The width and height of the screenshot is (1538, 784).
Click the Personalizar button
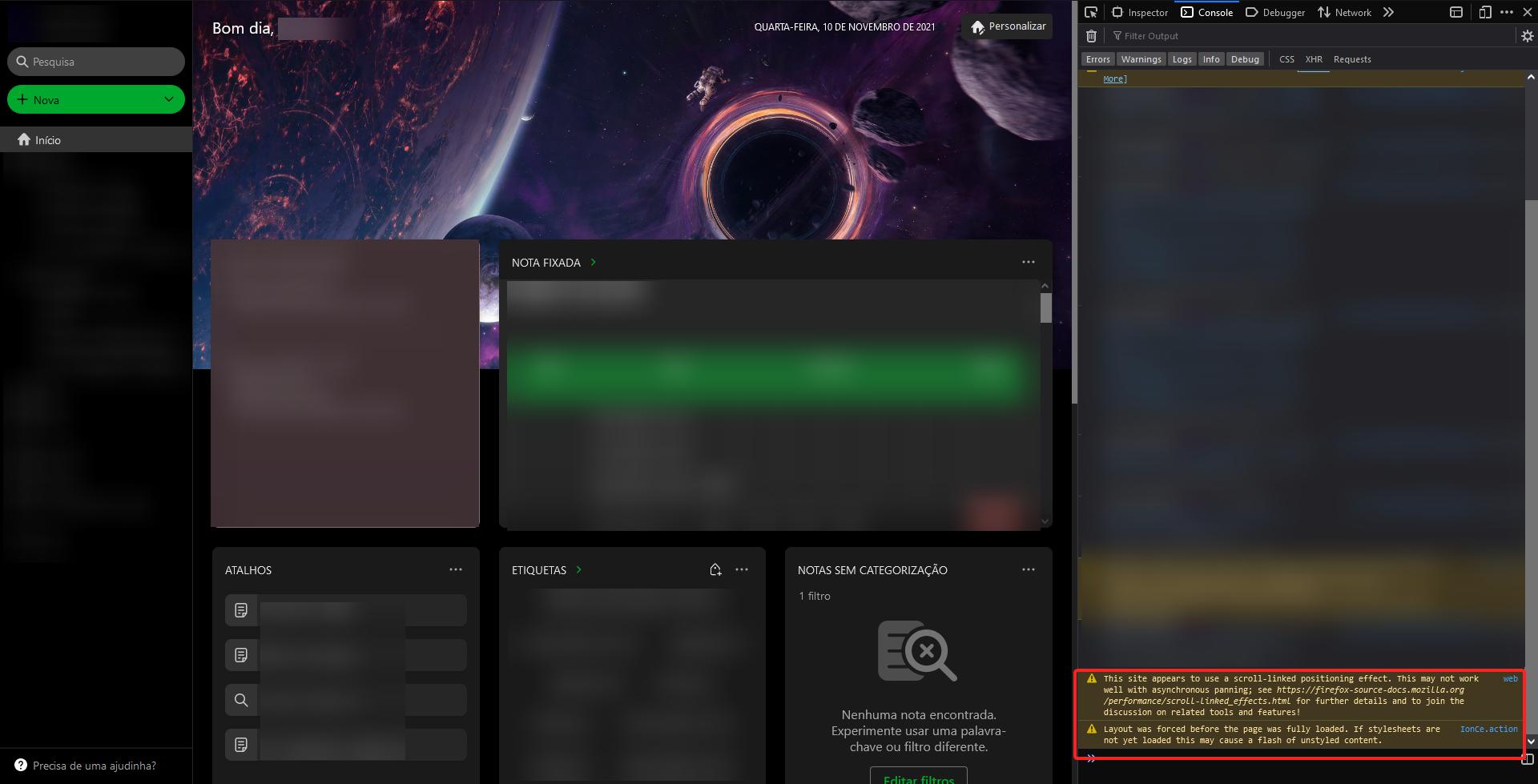1008,26
